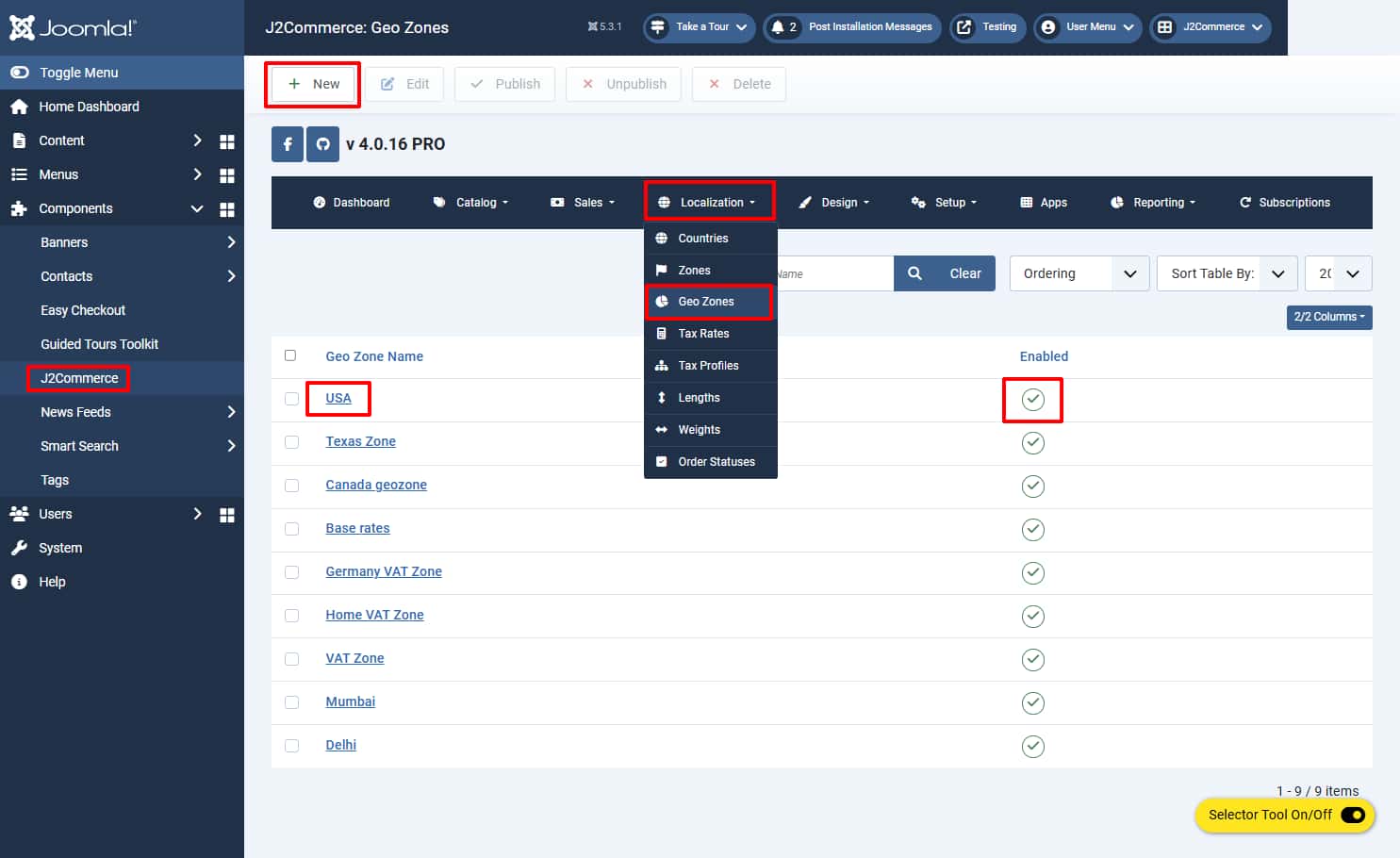Toggle enabled status for Base rates
Screen dimensions: 1400x858
click(x=1033, y=530)
